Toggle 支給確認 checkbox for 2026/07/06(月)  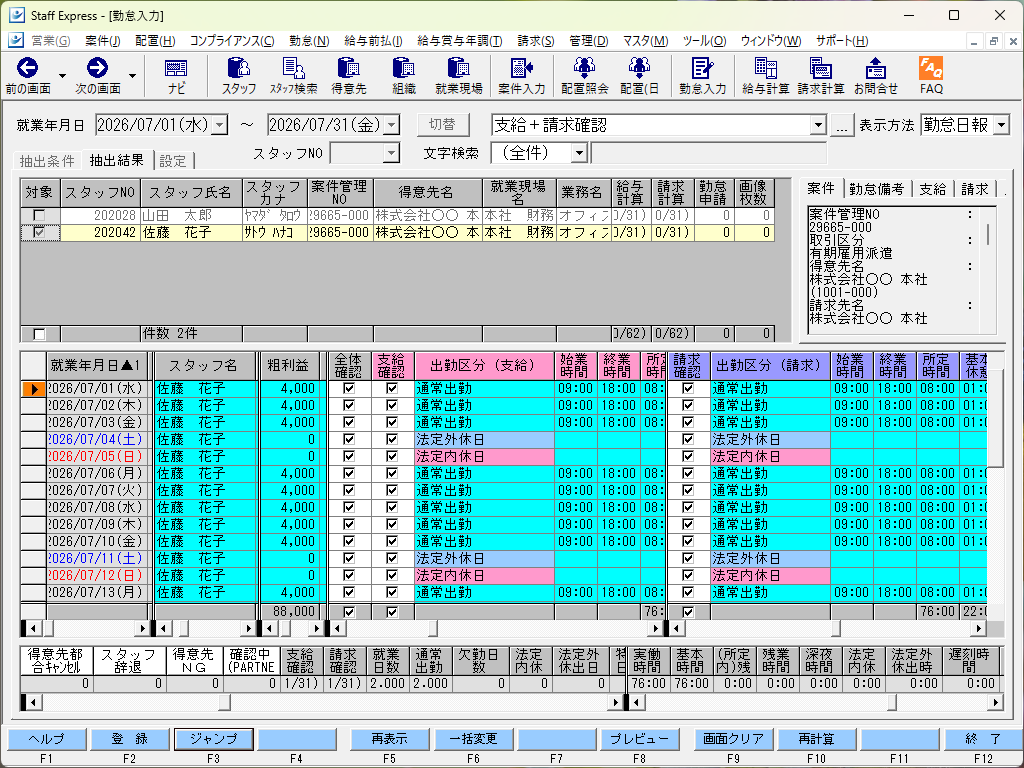392,473
